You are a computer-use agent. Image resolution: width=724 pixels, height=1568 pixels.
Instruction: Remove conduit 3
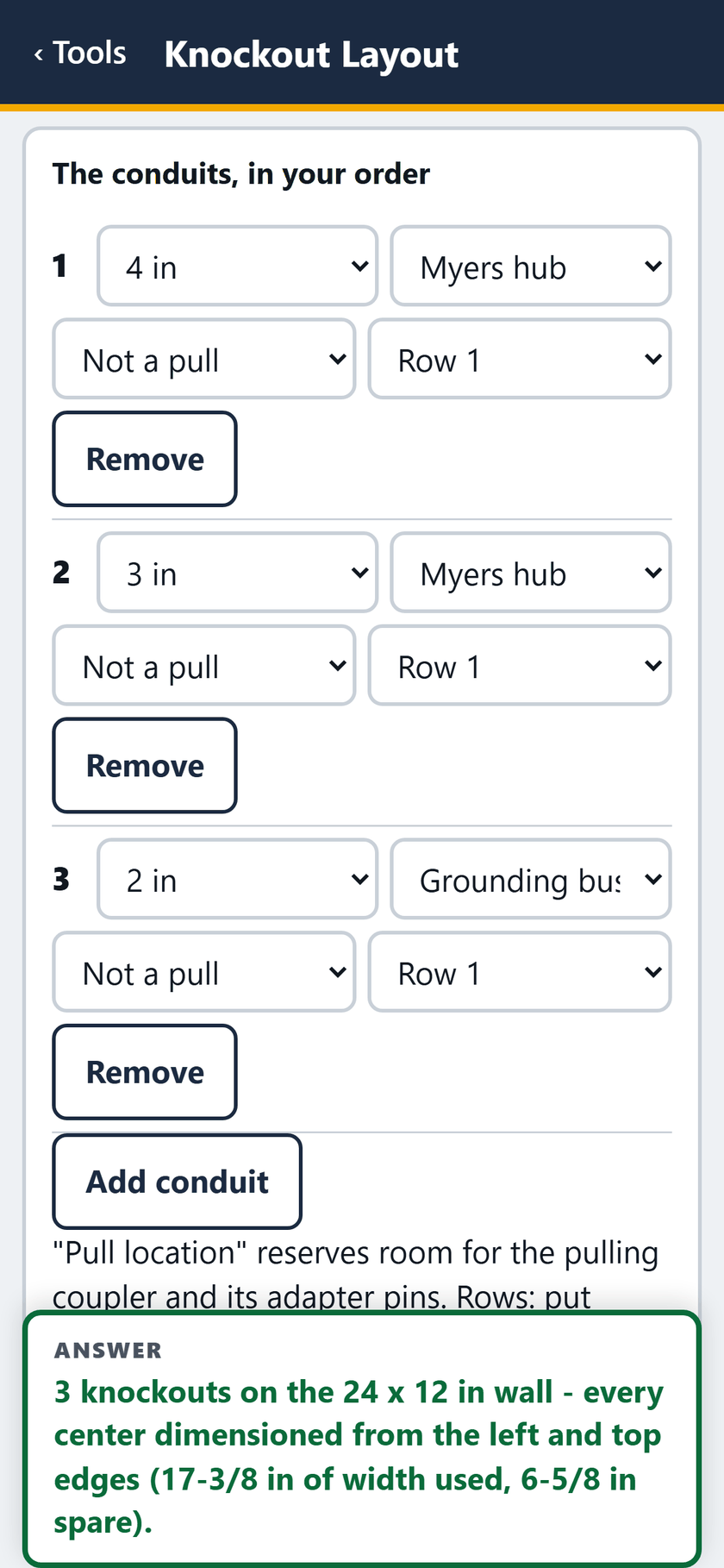pos(145,1072)
